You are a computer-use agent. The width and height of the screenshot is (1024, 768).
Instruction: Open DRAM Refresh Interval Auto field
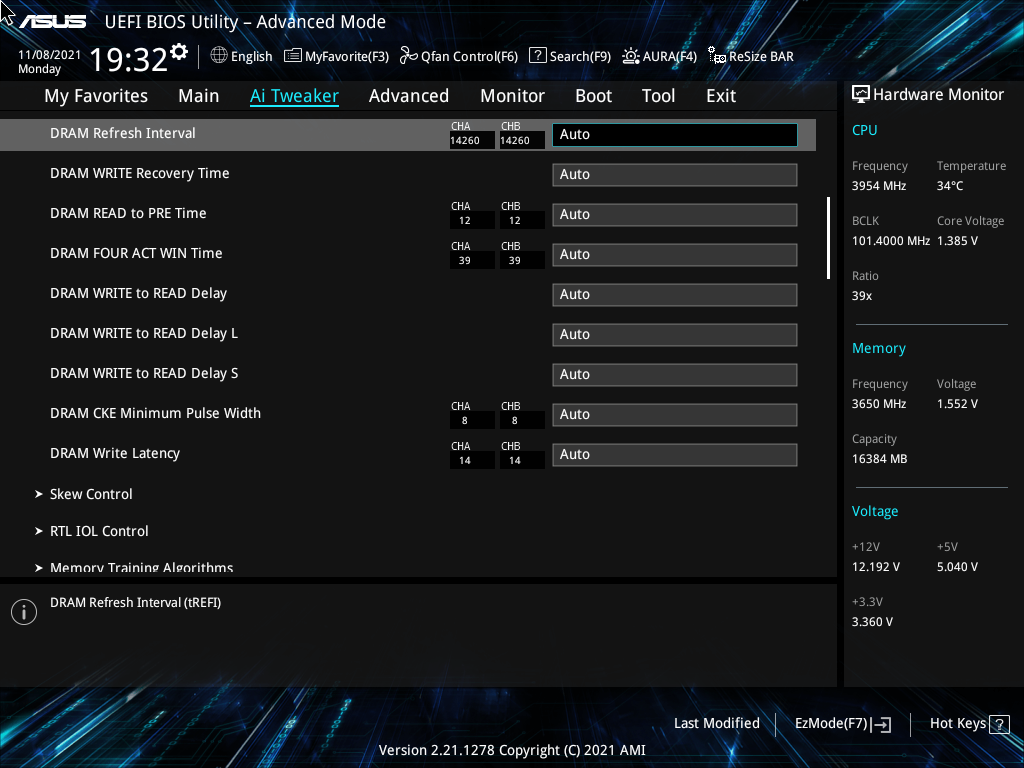675,135
